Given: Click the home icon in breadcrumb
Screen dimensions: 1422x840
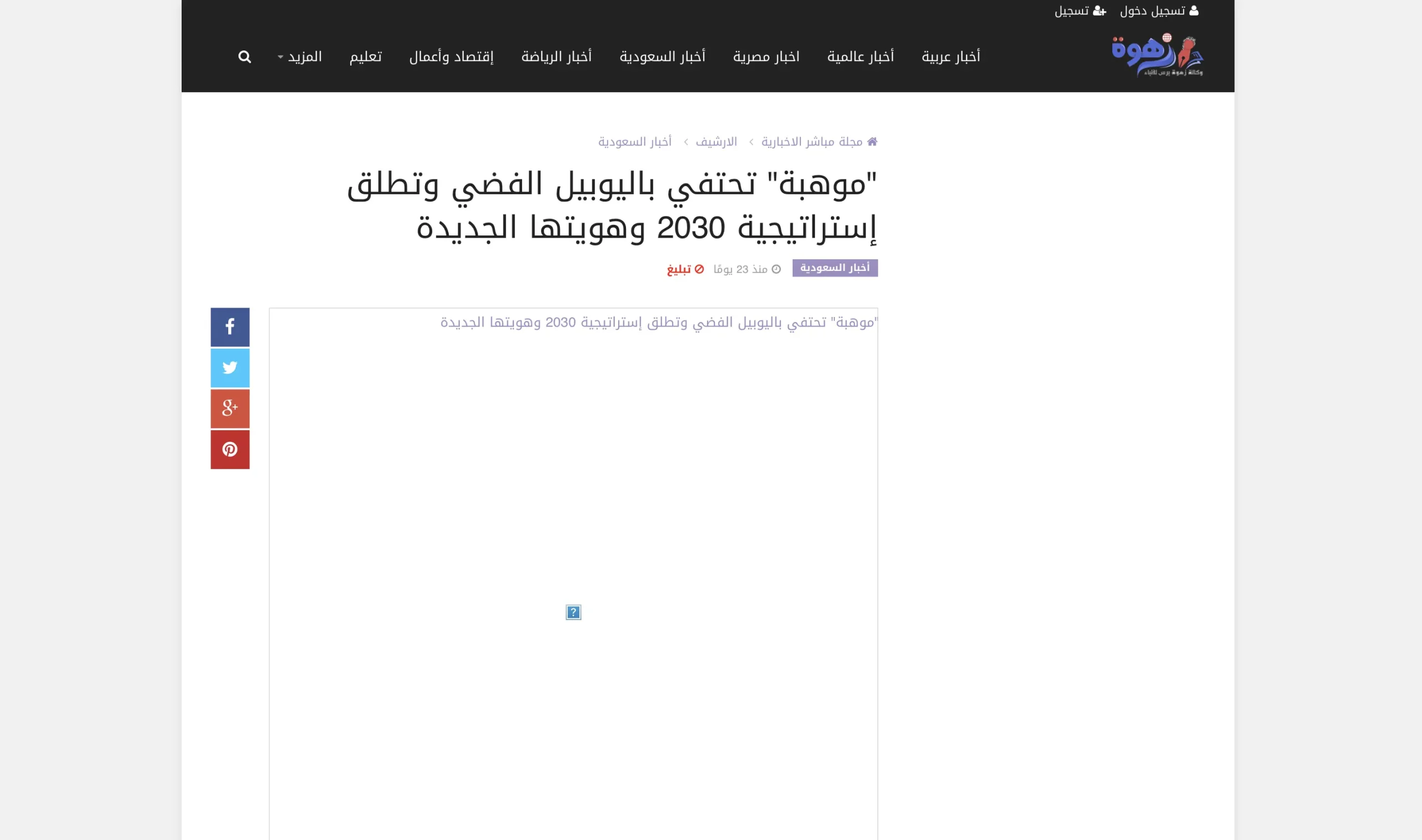Looking at the screenshot, I should (872, 142).
